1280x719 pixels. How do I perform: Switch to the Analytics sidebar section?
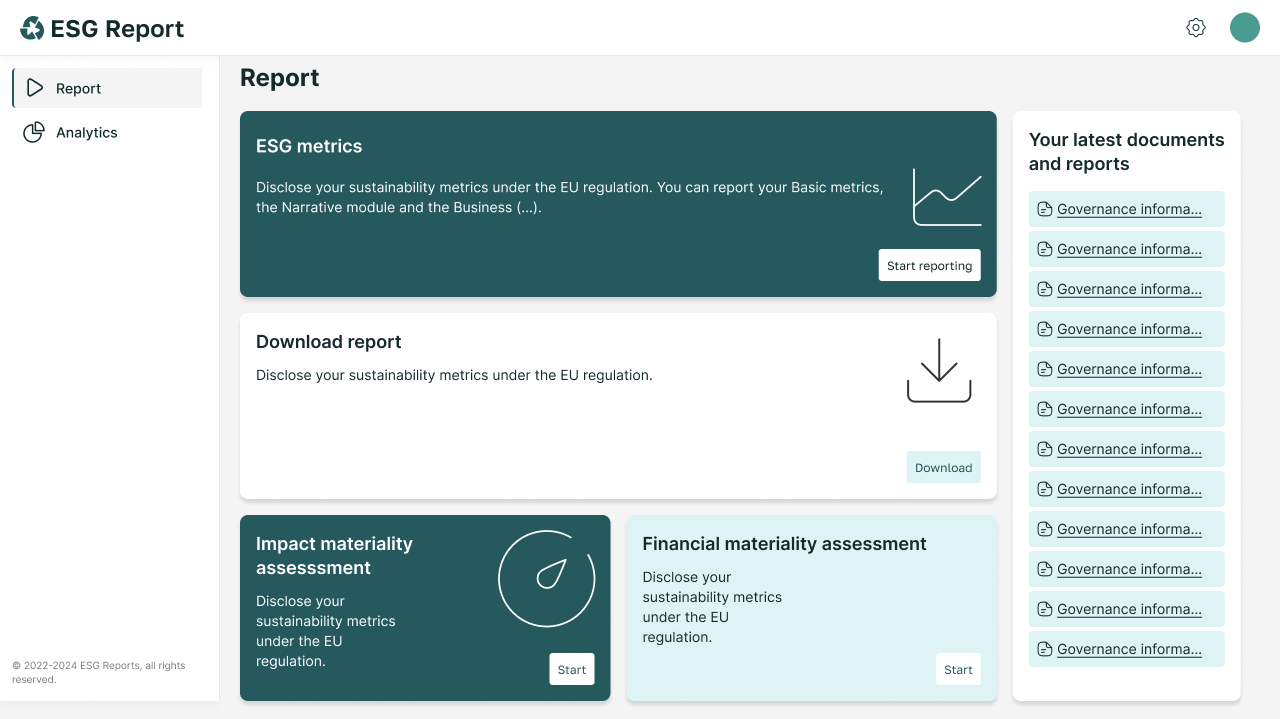tap(86, 132)
